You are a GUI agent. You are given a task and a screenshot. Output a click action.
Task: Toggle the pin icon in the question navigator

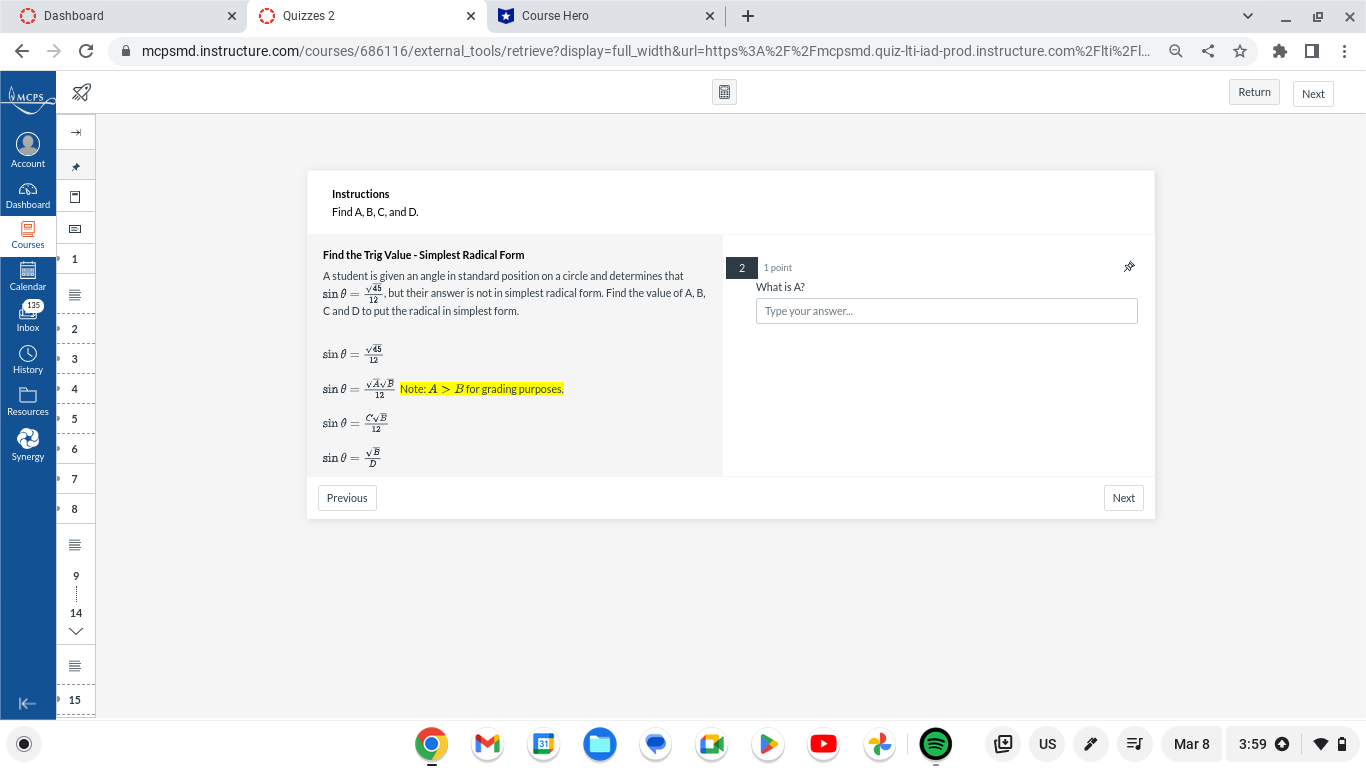tap(75, 164)
